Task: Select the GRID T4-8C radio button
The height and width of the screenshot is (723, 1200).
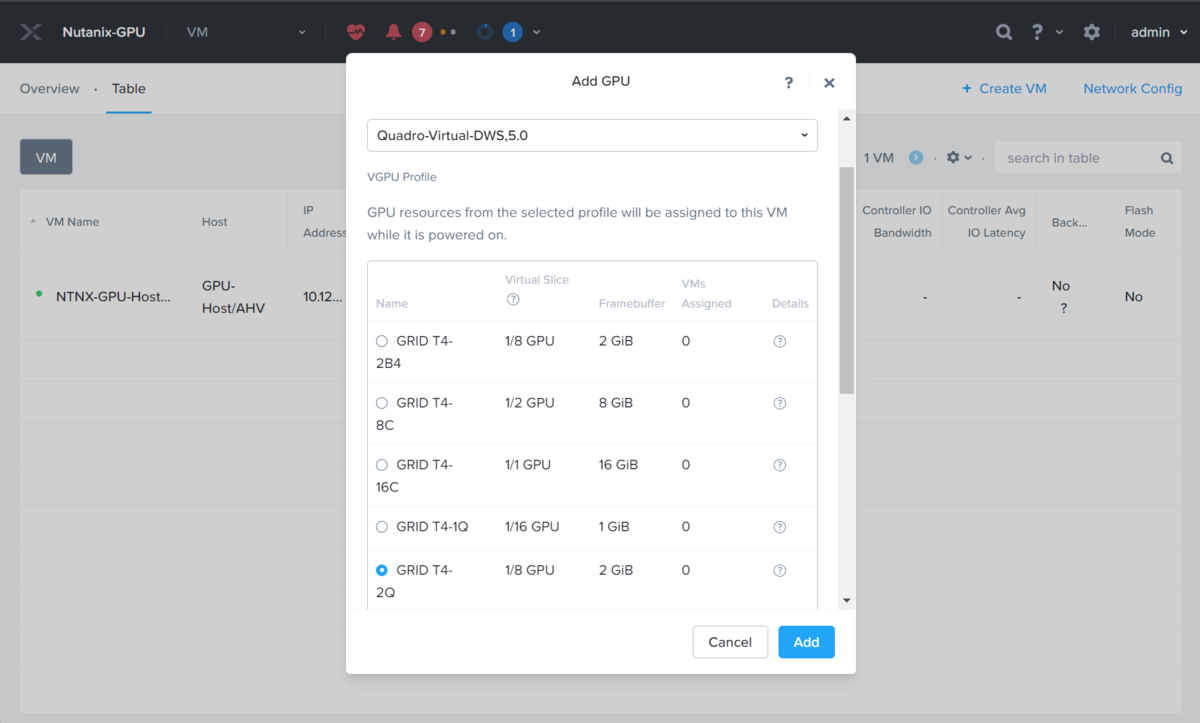Action: click(x=382, y=403)
